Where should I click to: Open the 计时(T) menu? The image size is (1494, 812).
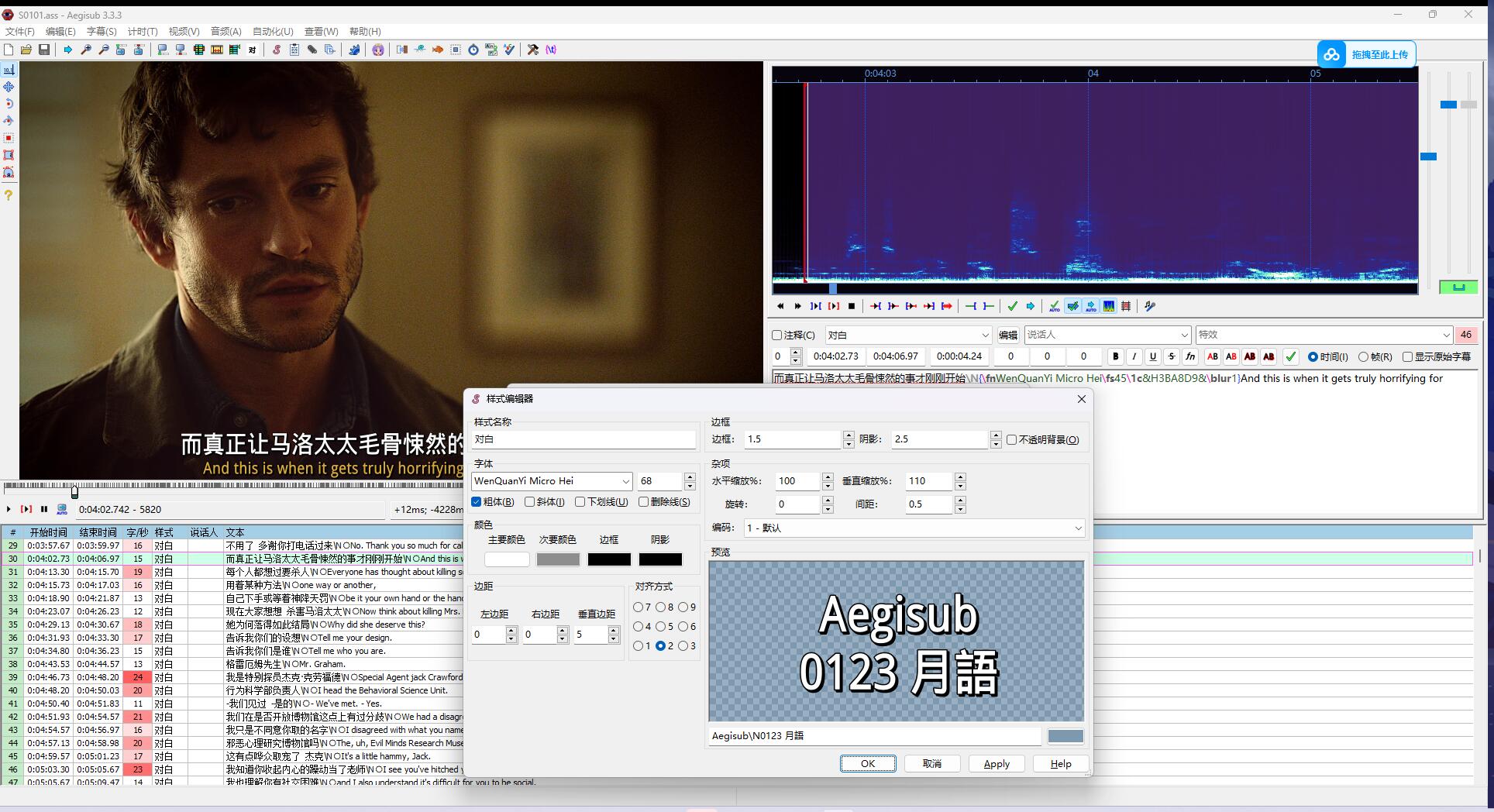(x=143, y=32)
